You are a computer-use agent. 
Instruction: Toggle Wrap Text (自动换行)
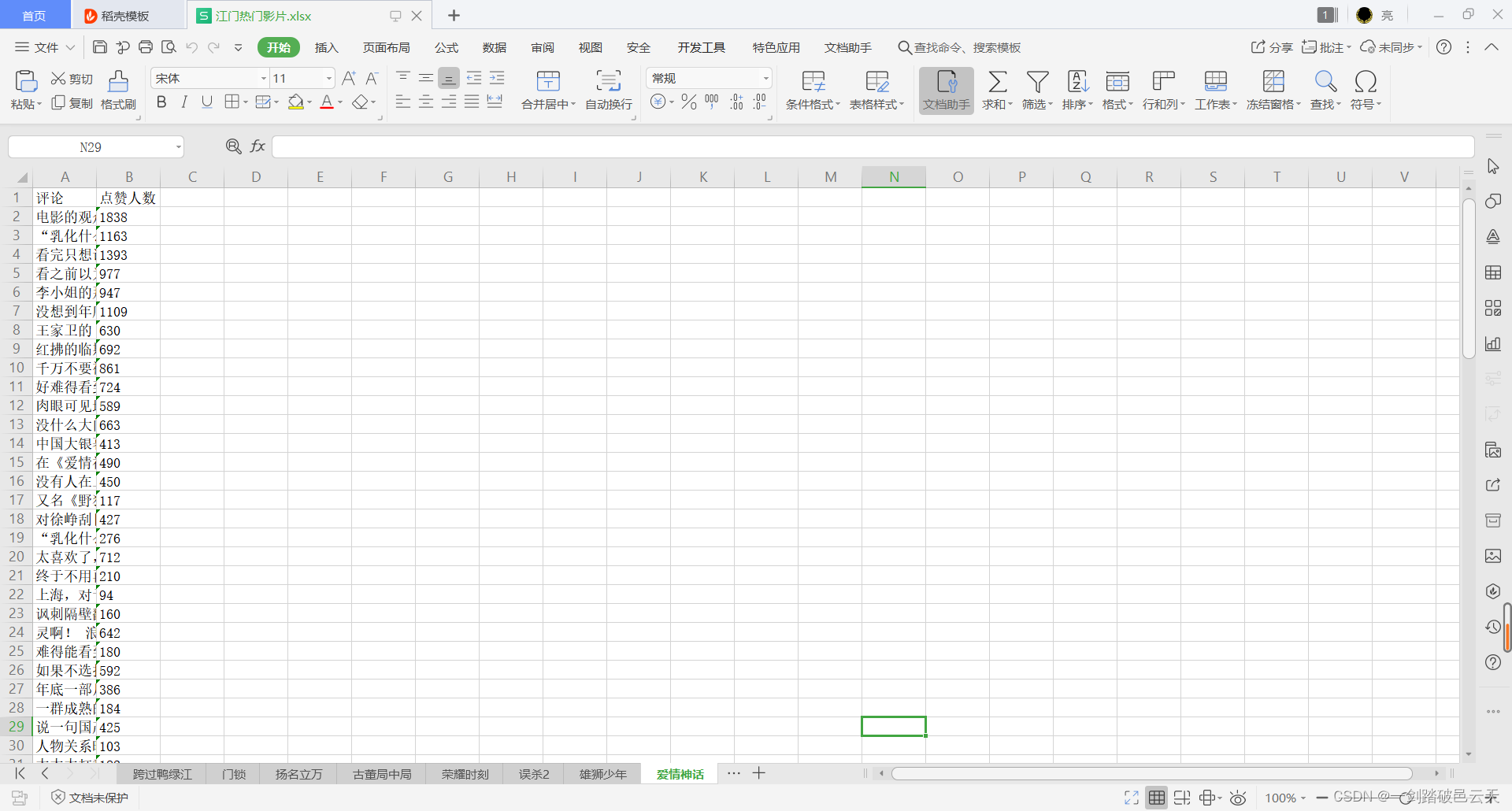pyautogui.click(x=609, y=90)
